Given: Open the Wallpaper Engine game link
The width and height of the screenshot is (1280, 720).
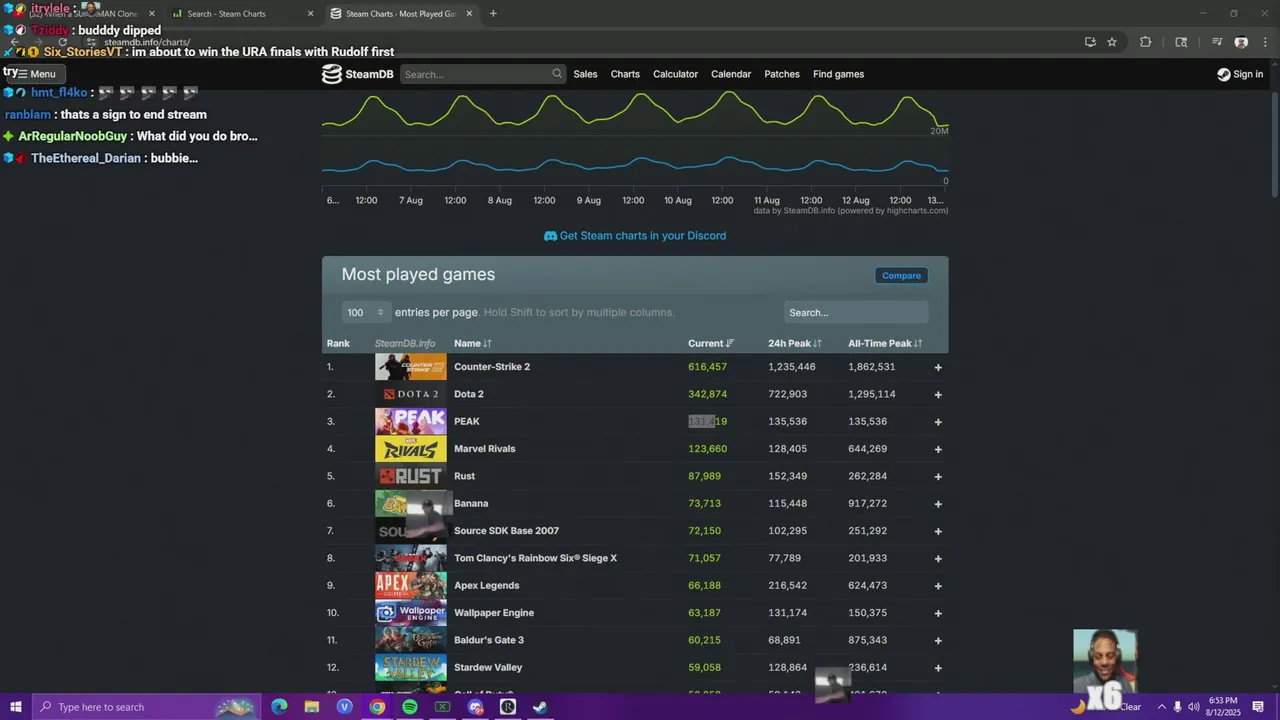Looking at the screenshot, I should click(x=494, y=613).
